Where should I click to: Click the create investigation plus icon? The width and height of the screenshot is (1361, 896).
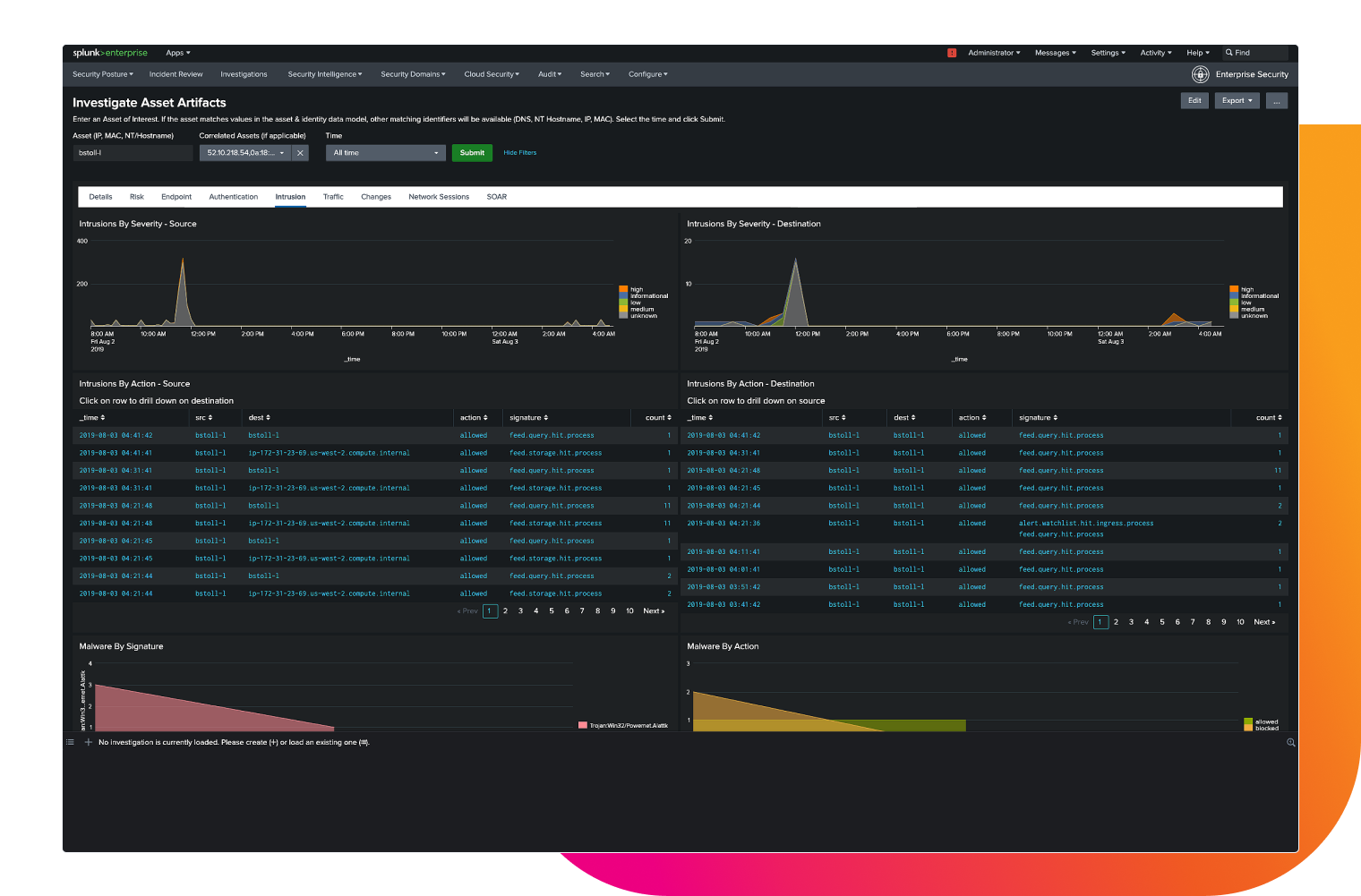[x=87, y=742]
